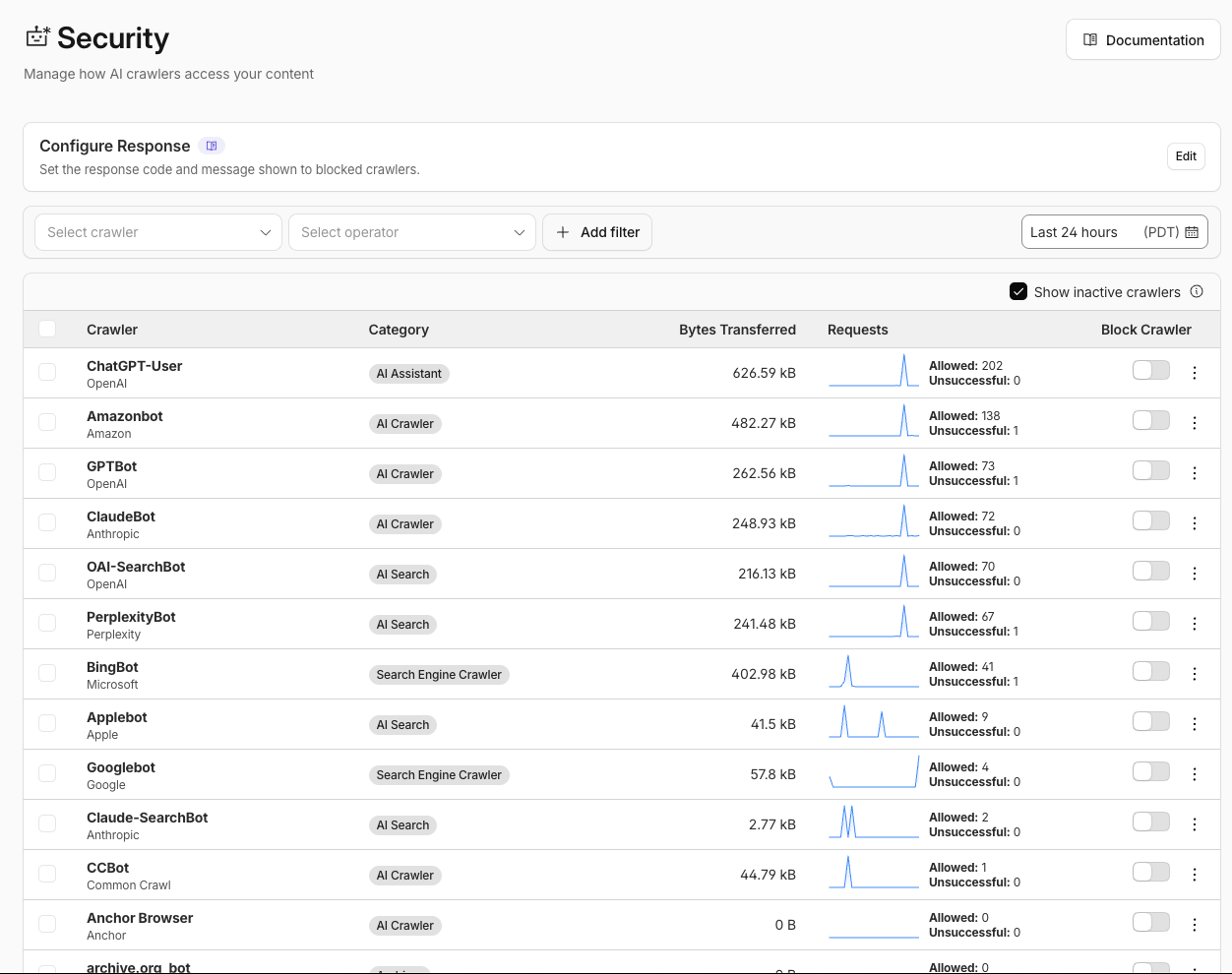Click the ClaudeBot crawler name

[x=121, y=517]
